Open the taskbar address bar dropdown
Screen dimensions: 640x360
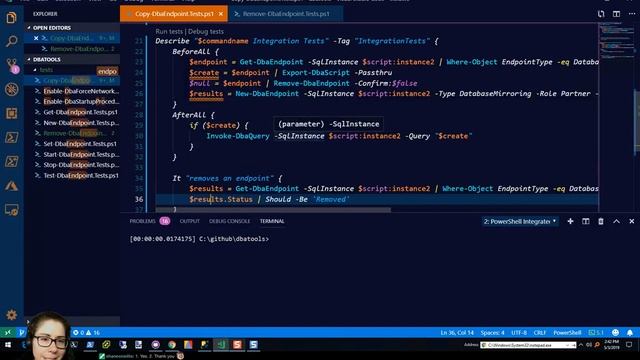(x=568, y=345)
